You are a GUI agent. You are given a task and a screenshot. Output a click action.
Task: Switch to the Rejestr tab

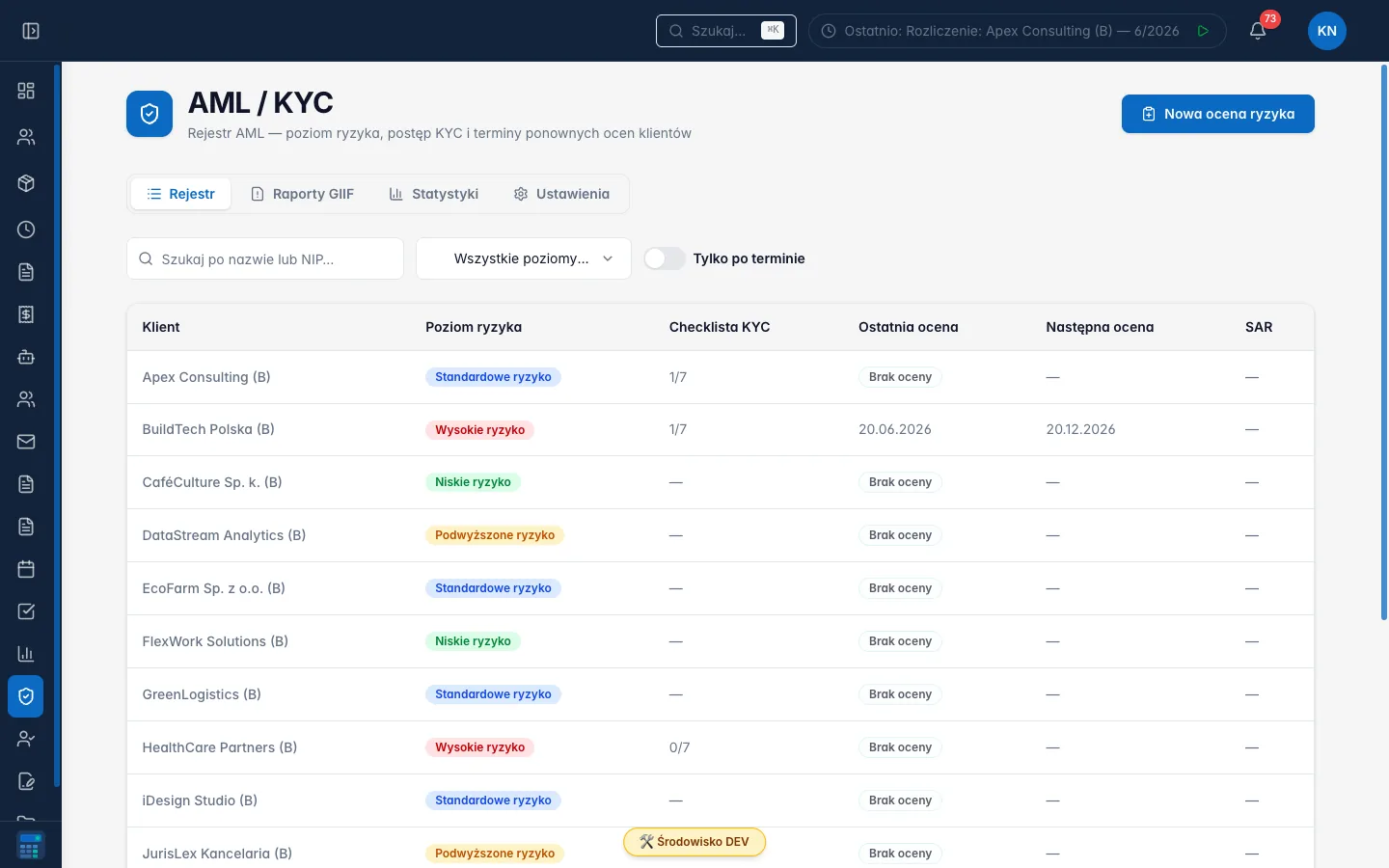pos(180,194)
